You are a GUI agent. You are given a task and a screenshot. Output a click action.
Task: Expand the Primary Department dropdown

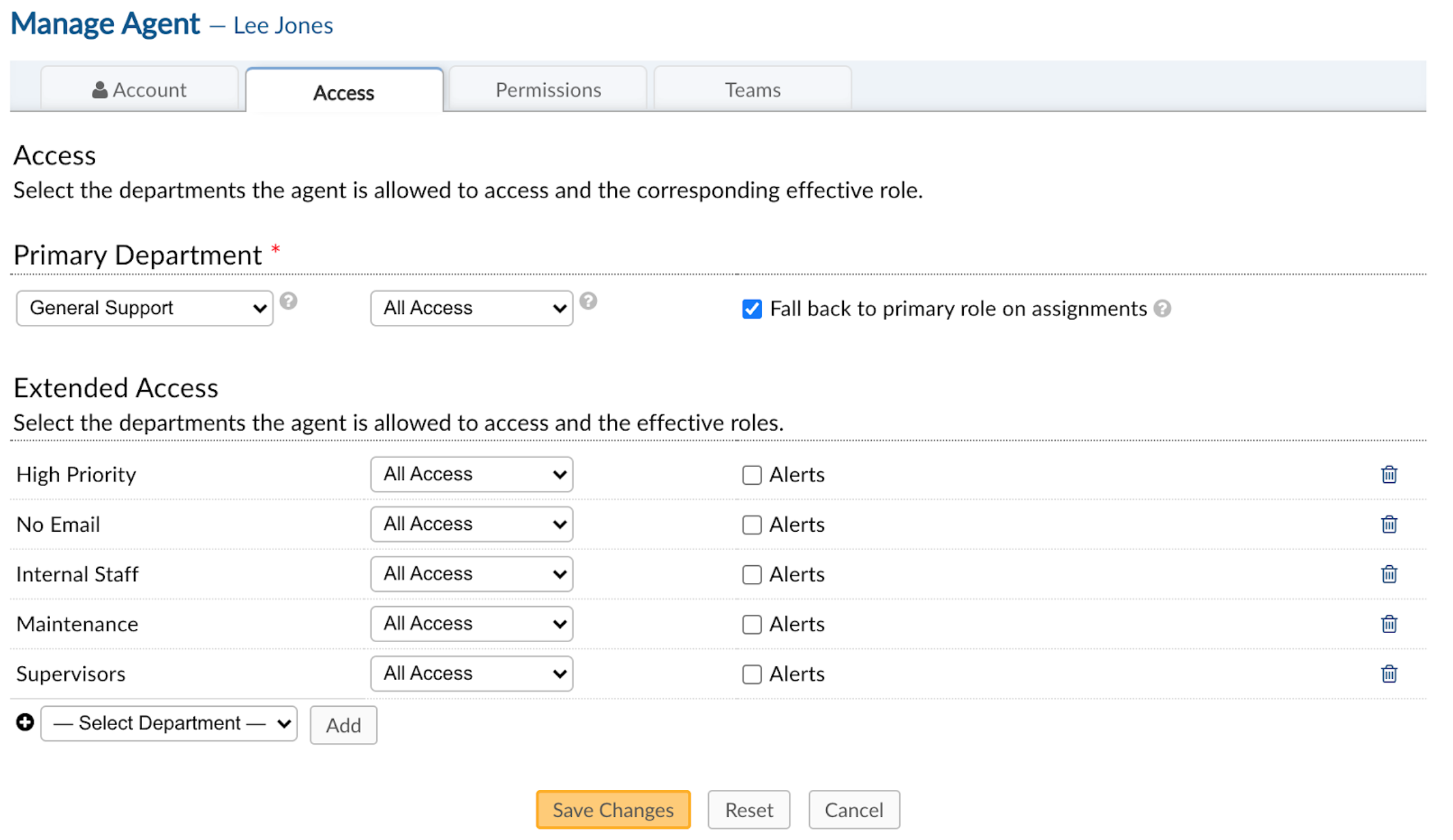(x=143, y=308)
